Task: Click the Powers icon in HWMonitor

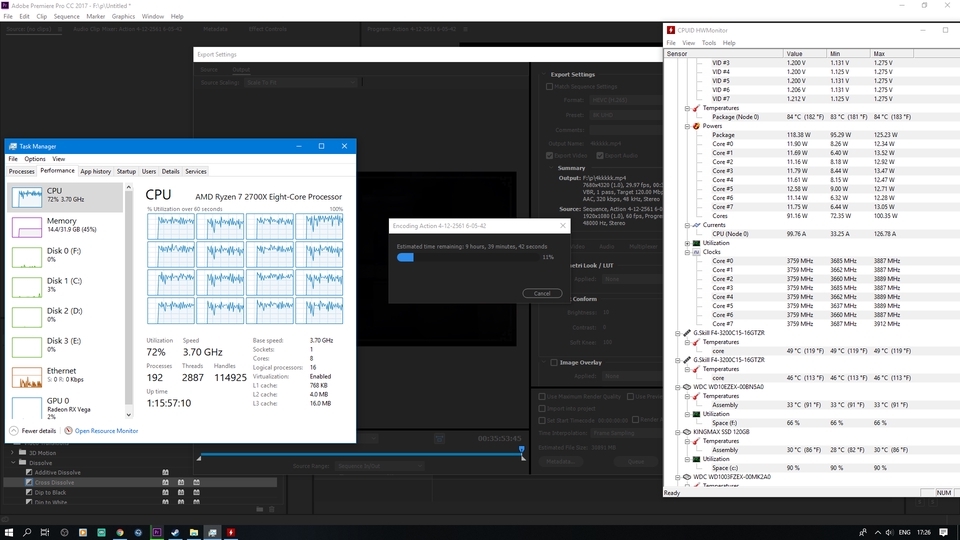Action: [696, 126]
